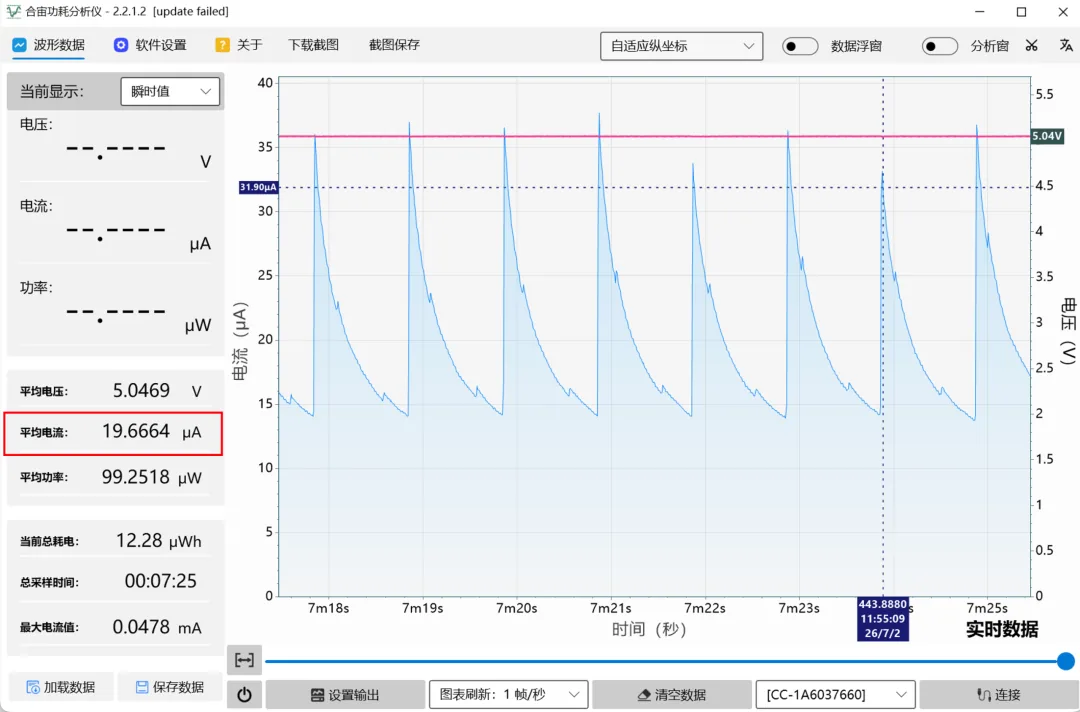Click the app logo in title bar

pyautogui.click(x=13, y=12)
